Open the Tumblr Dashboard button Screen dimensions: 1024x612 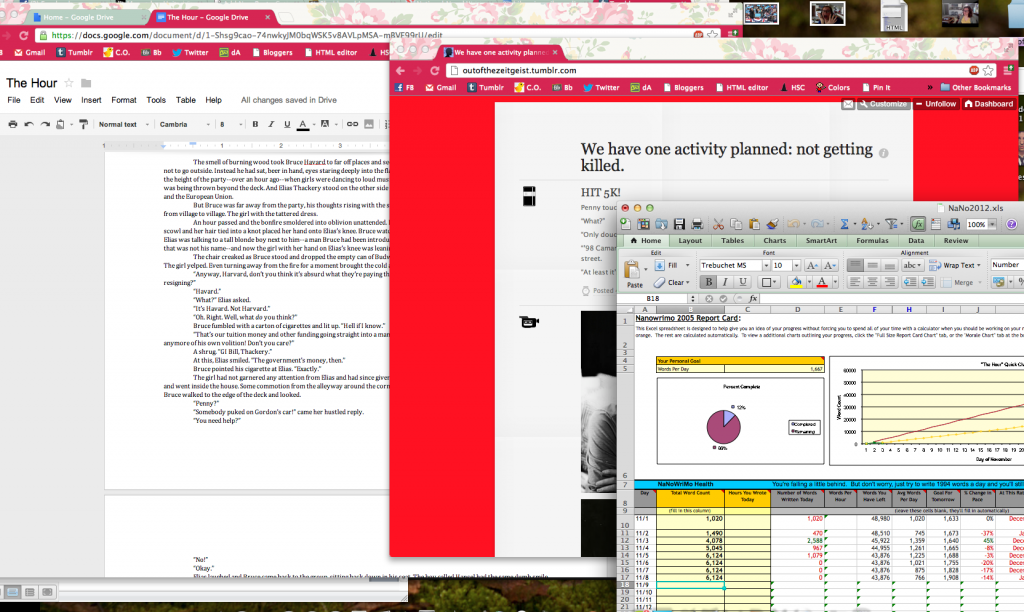[x=988, y=104]
